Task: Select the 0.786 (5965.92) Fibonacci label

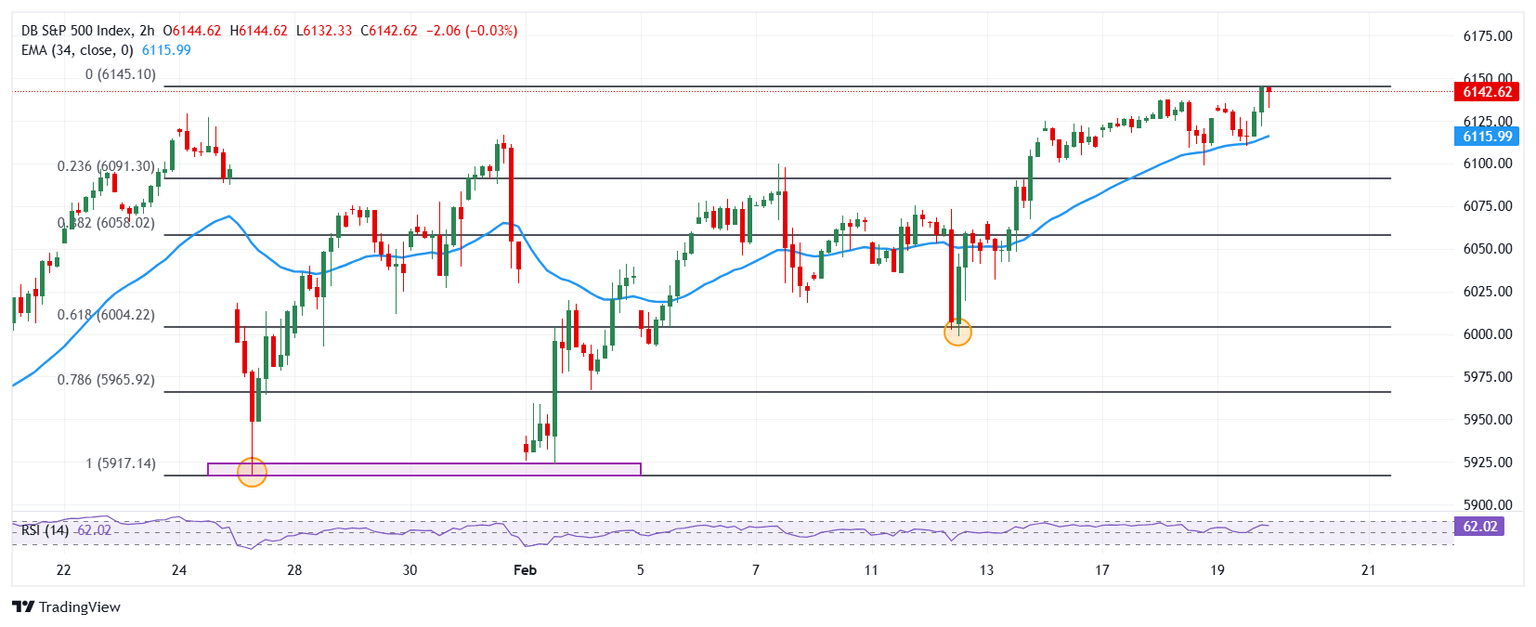Action: pyautogui.click(x=105, y=380)
